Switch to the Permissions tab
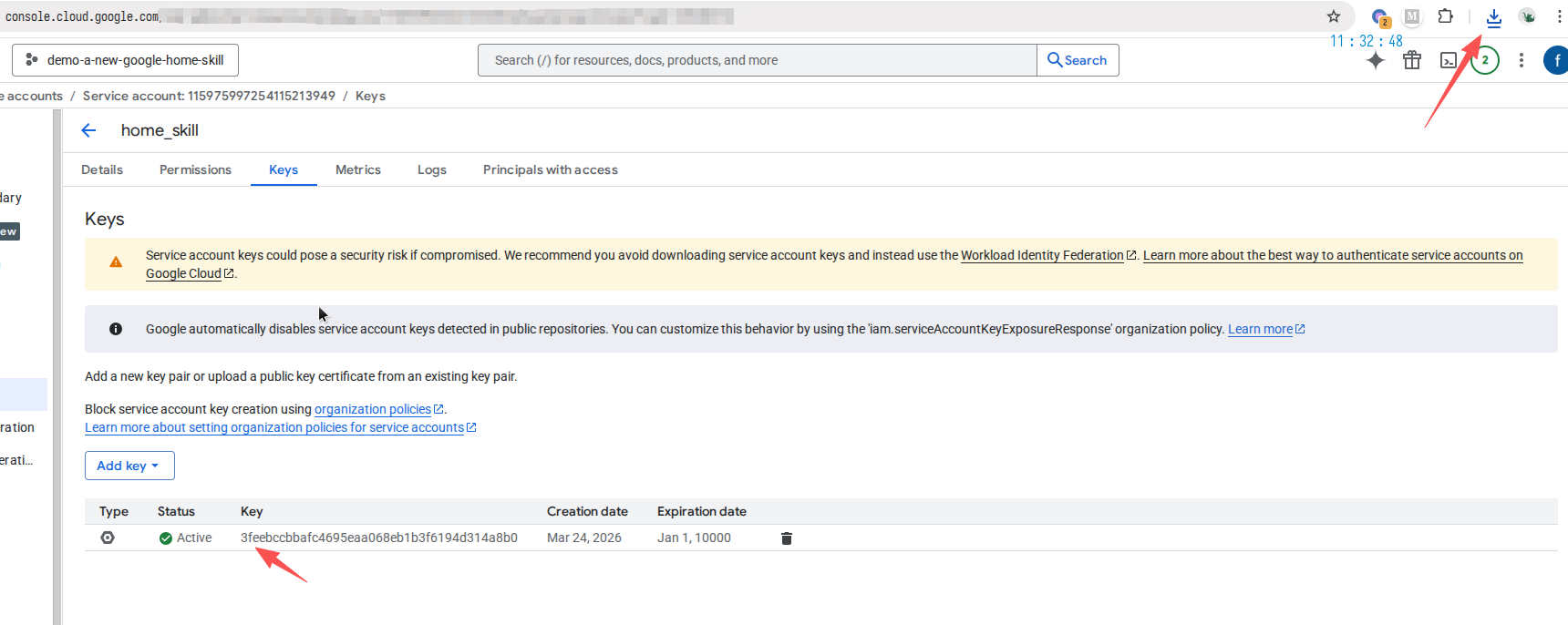1568x625 pixels. 195,169
